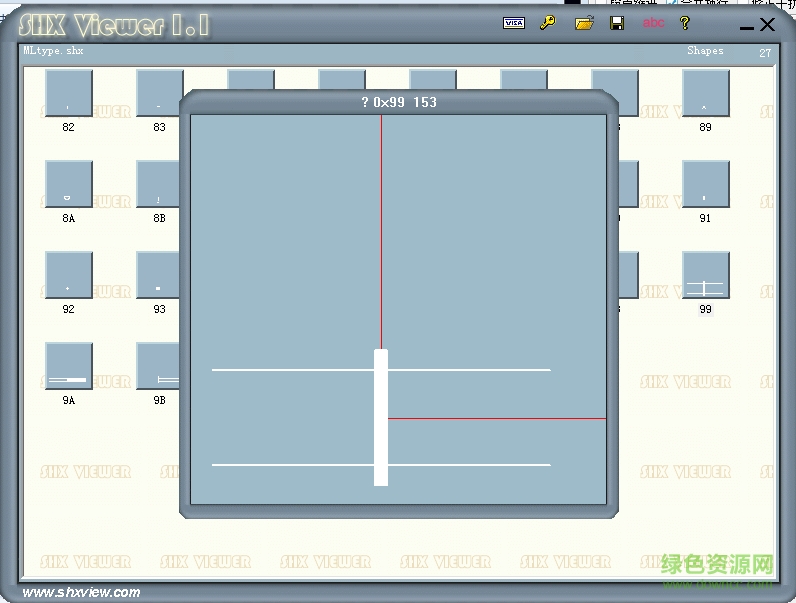The width and height of the screenshot is (796, 603).
Task: Open help with the question mark icon
Action: tap(685, 23)
